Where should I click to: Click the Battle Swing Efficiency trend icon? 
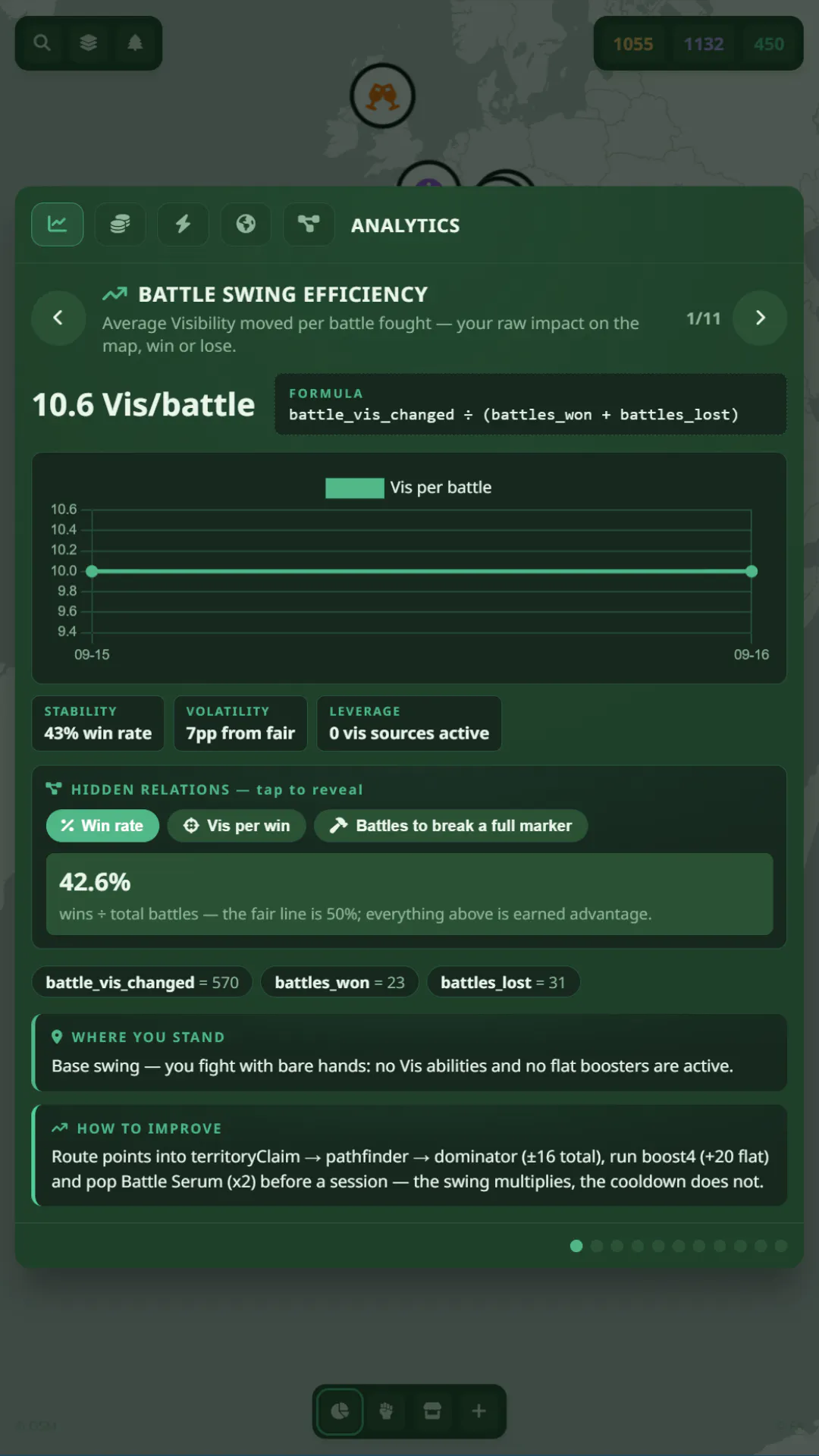(x=115, y=294)
